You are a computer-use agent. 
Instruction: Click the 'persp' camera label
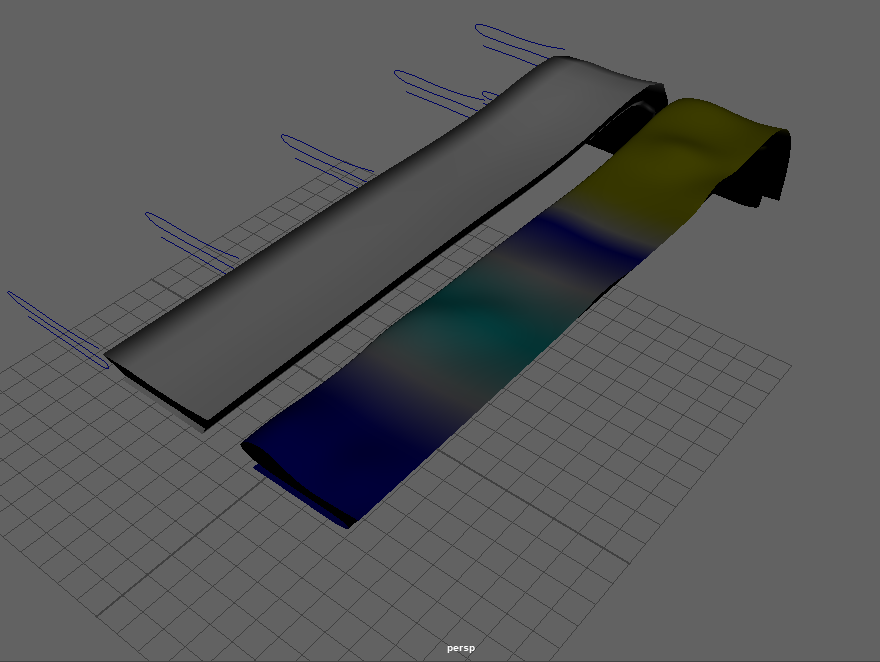tap(461, 648)
